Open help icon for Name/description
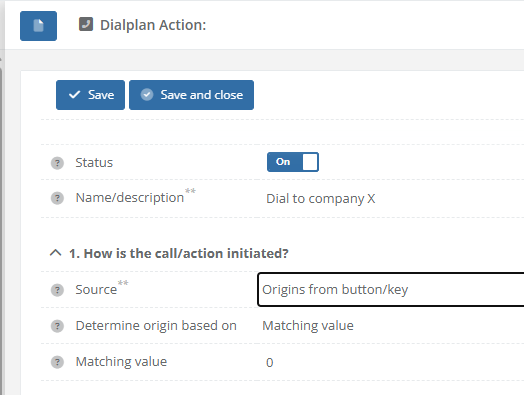The width and height of the screenshot is (524, 395). [x=57, y=198]
